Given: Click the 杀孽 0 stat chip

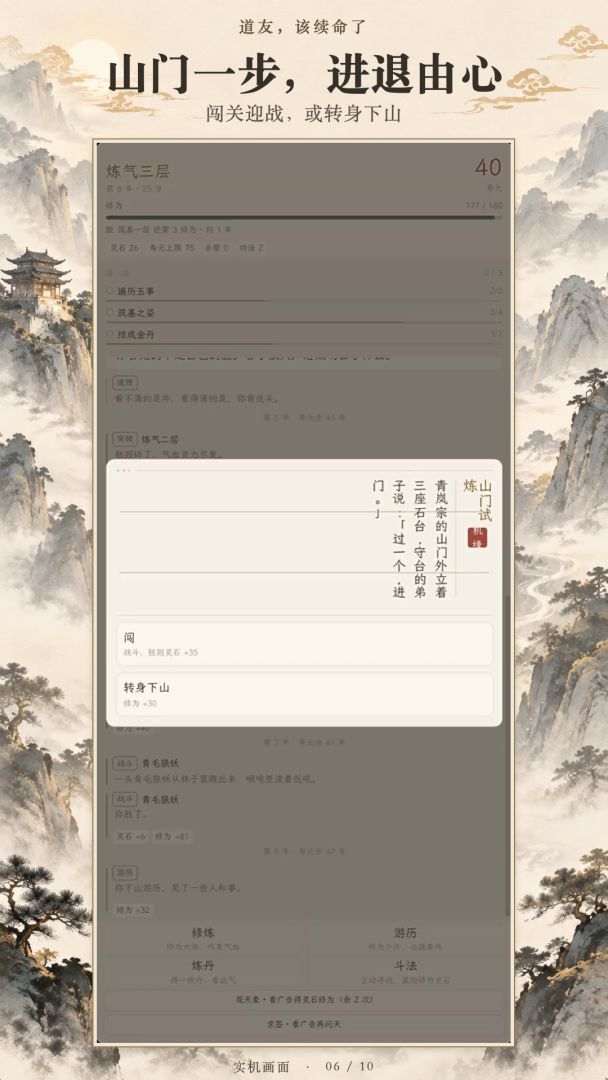Looking at the screenshot, I should 216,248.
